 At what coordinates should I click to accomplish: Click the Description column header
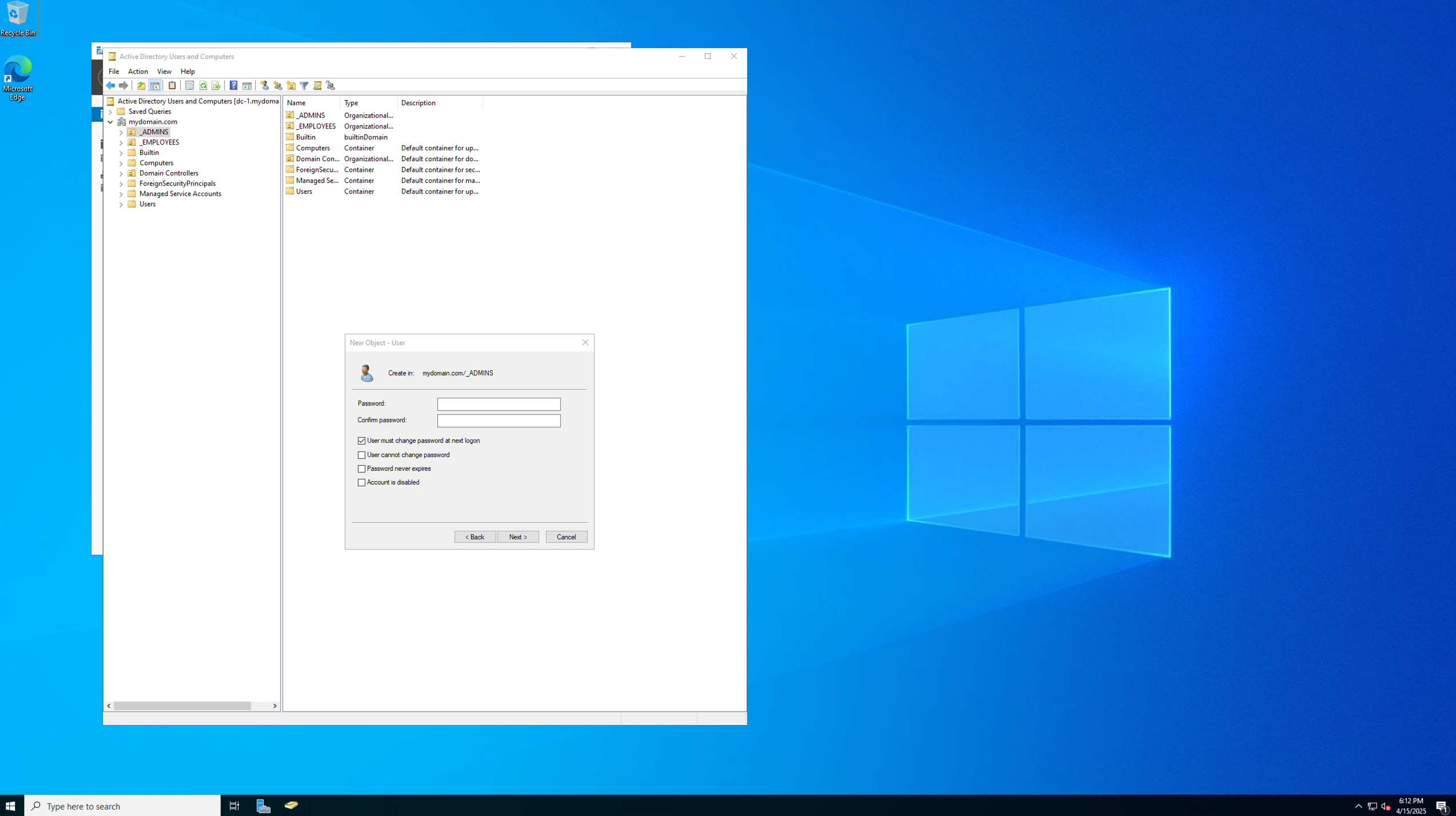pyautogui.click(x=440, y=103)
